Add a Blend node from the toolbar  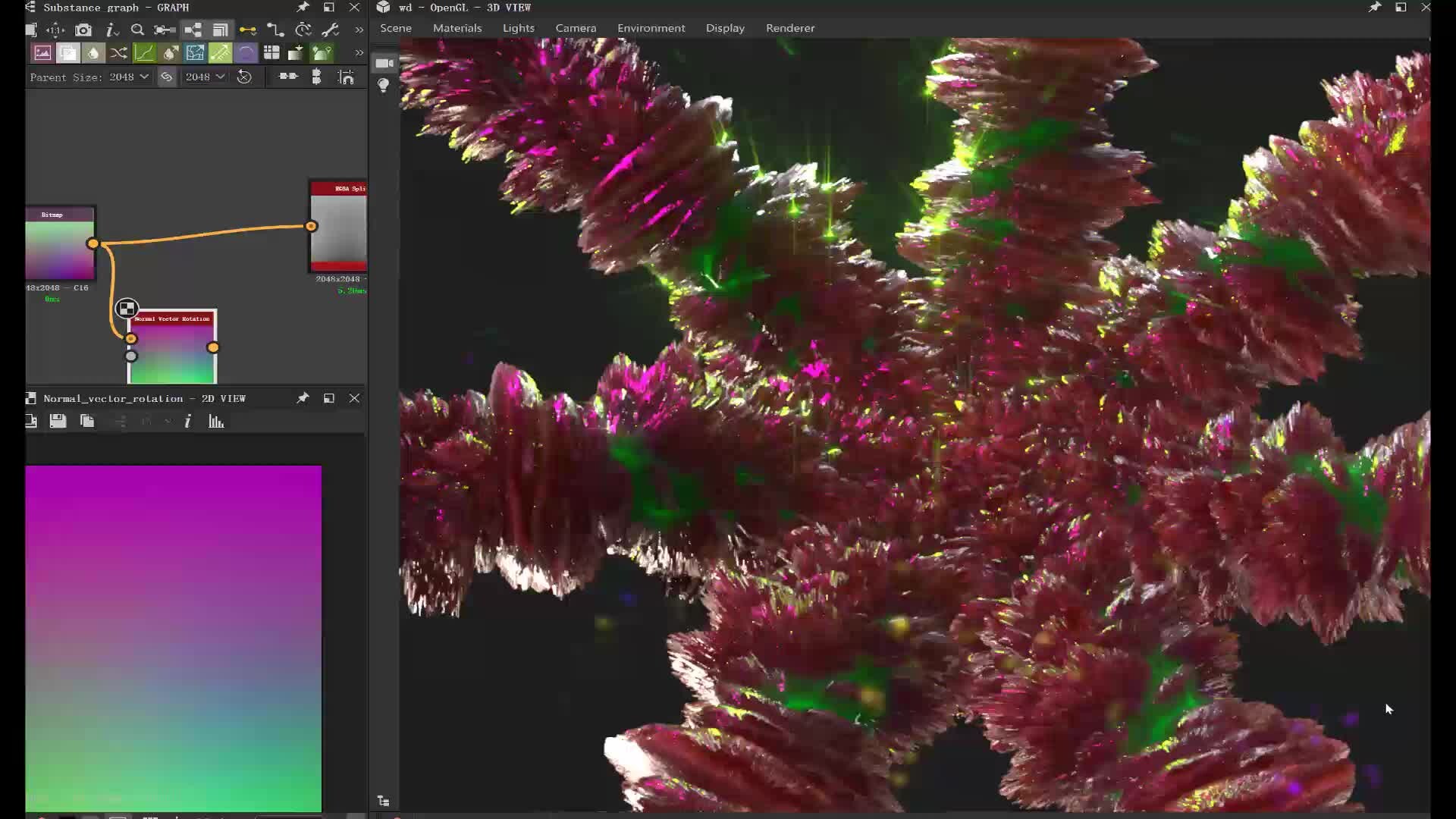tap(68, 52)
